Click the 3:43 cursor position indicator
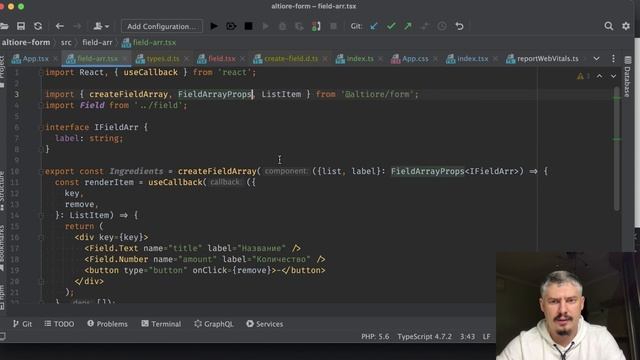 (467, 337)
